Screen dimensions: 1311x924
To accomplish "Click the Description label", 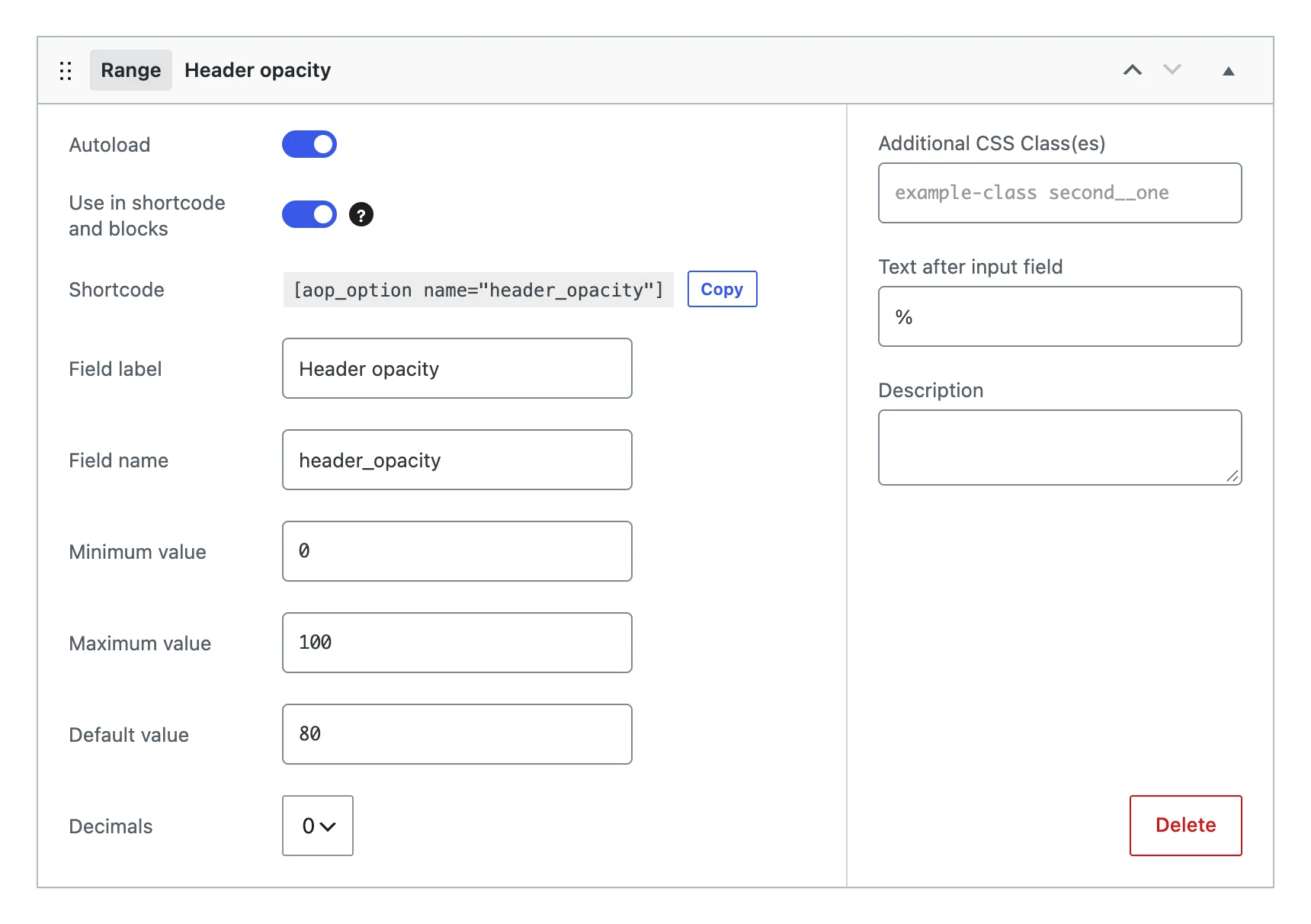I will tap(931, 390).
